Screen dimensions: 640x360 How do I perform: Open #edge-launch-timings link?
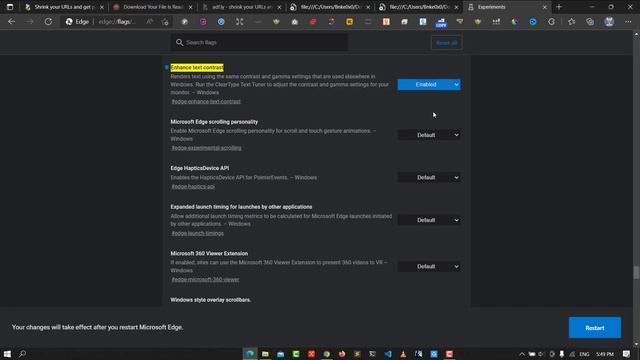click(x=198, y=233)
